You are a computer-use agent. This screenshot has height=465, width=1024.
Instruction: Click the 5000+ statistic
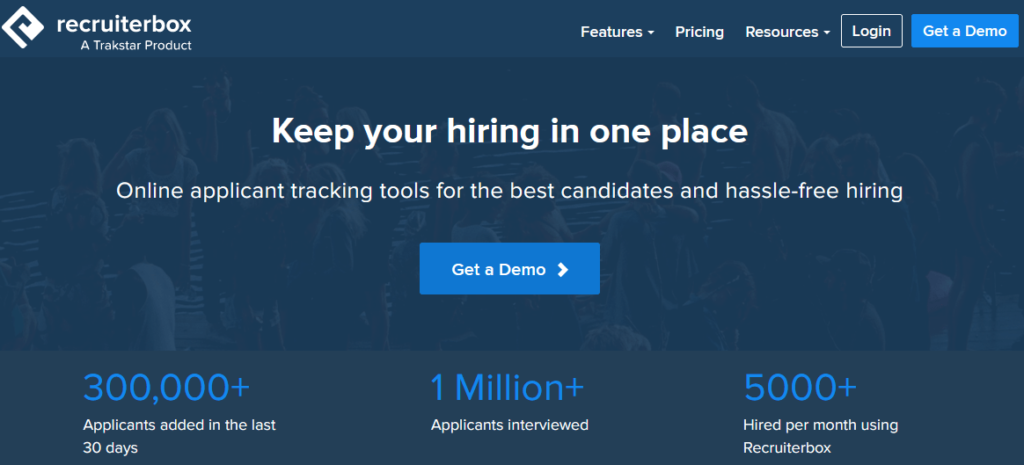800,387
